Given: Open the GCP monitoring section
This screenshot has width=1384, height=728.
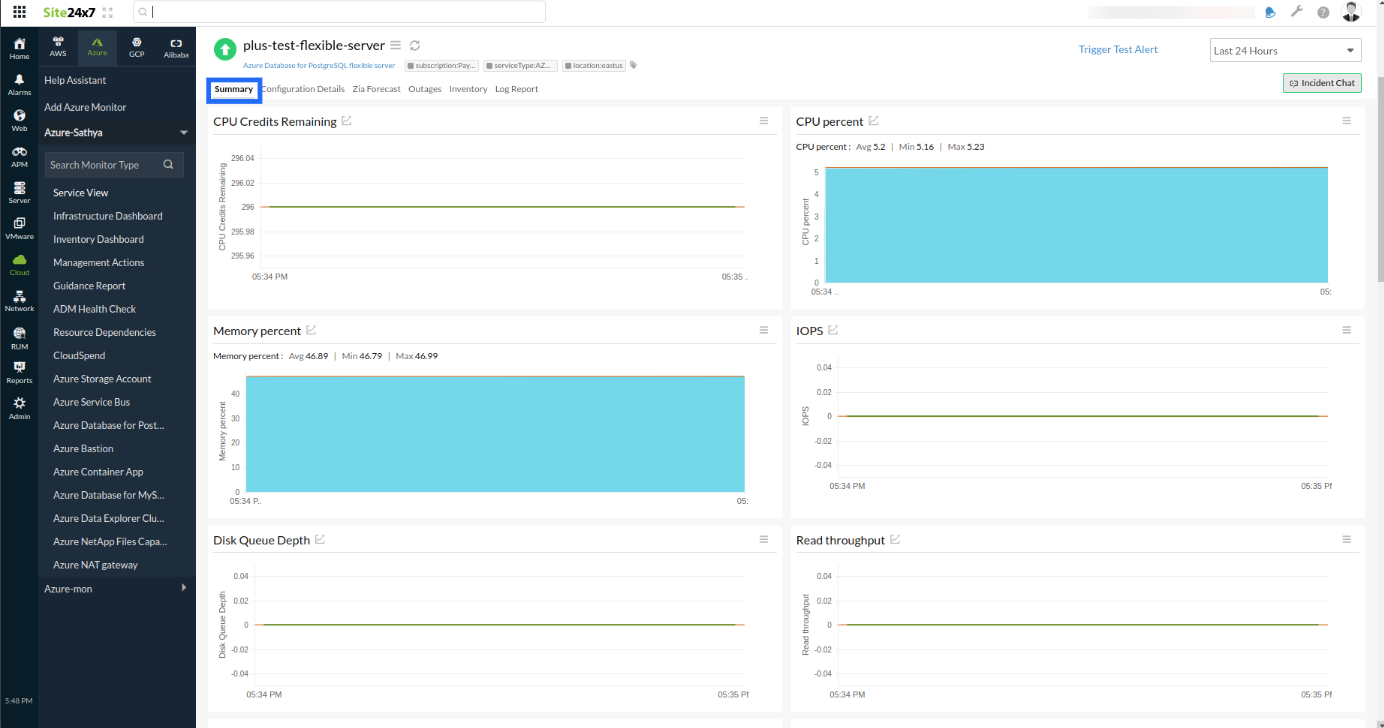Looking at the screenshot, I should pos(137,47).
